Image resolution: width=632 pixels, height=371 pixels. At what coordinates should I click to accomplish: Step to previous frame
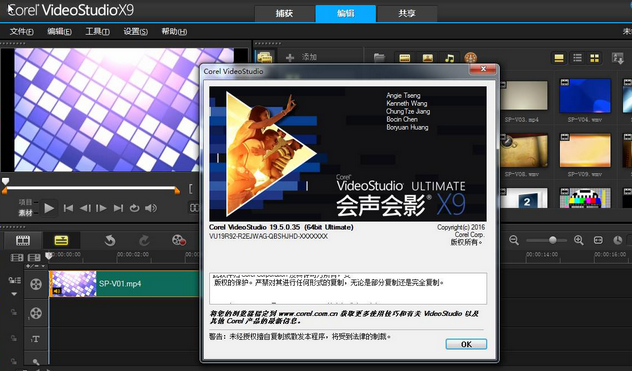[x=85, y=208]
